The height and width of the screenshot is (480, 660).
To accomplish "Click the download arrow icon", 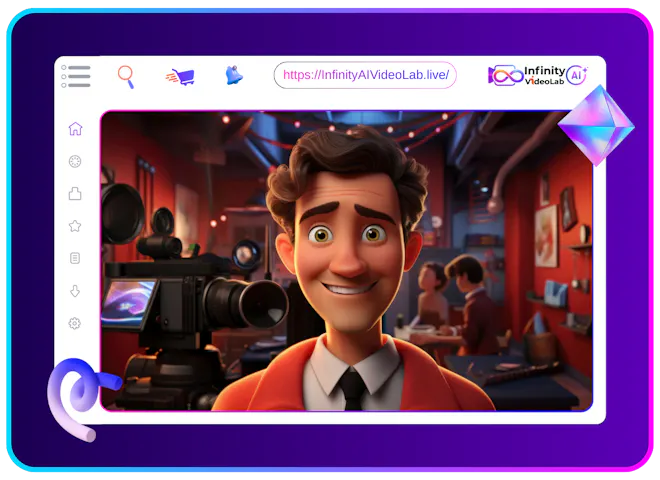I will coord(75,291).
